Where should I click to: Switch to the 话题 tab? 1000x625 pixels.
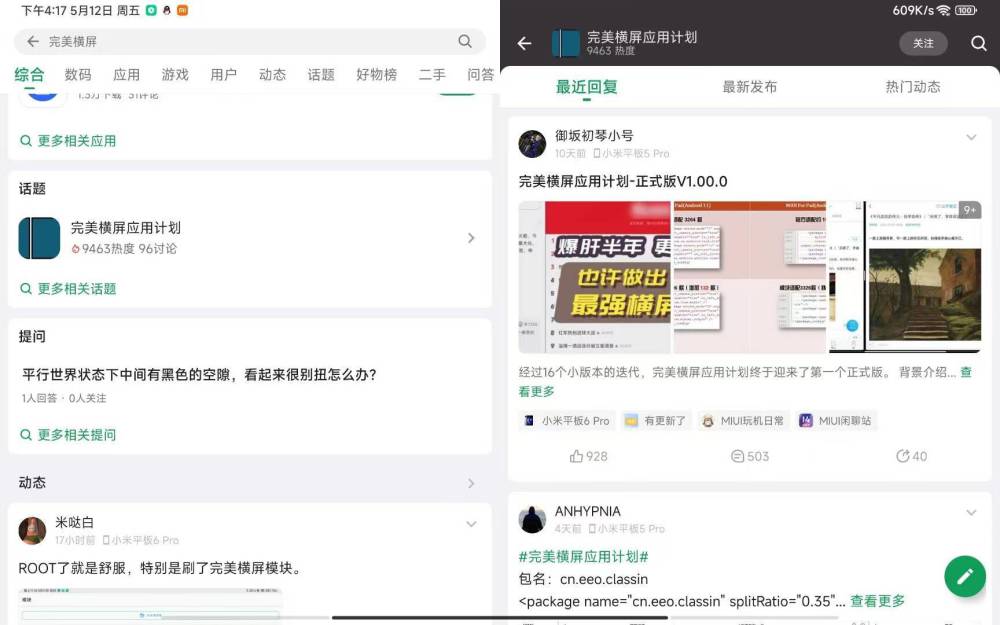coord(321,75)
